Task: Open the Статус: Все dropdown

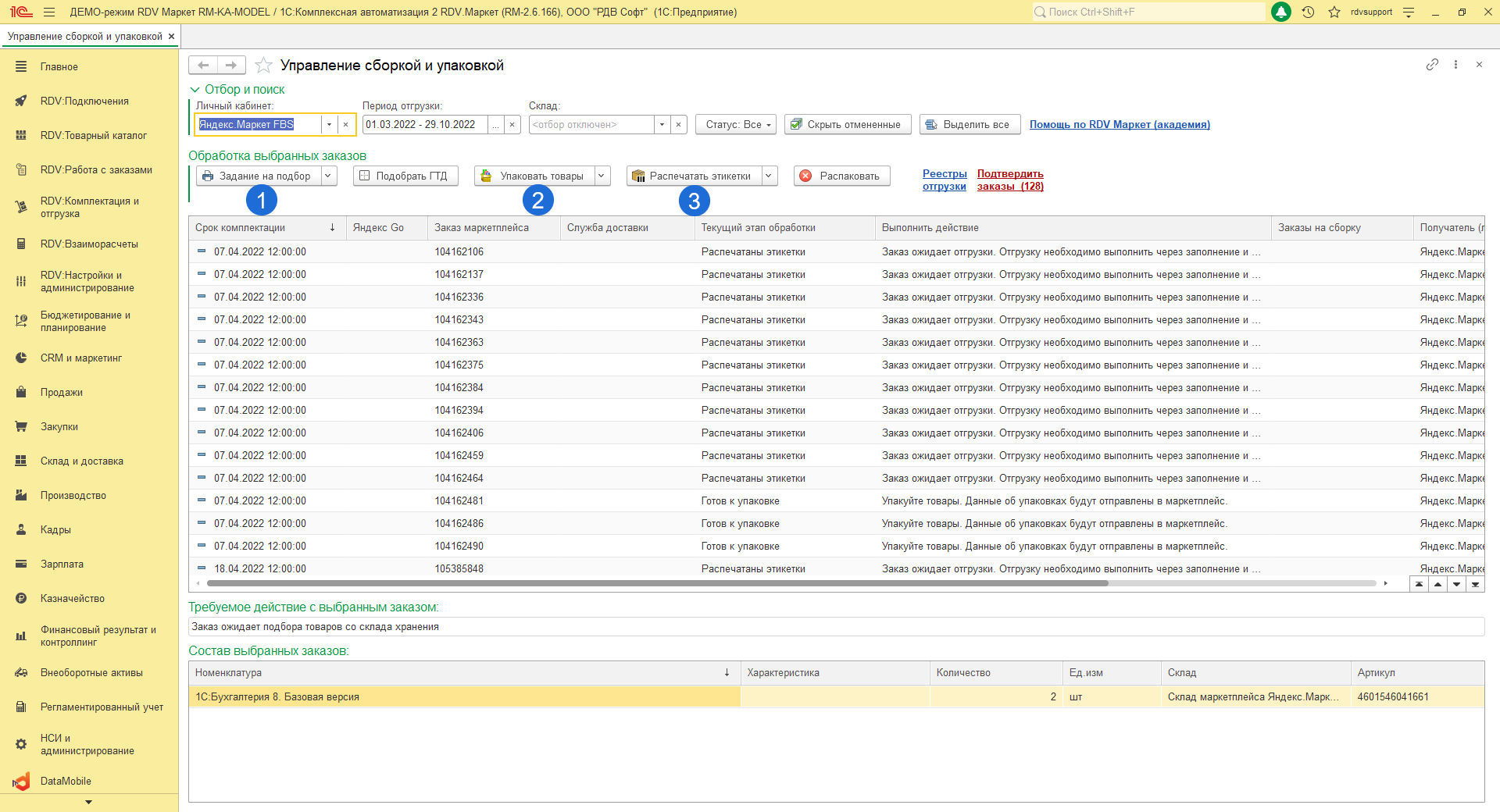Action: 735,124
